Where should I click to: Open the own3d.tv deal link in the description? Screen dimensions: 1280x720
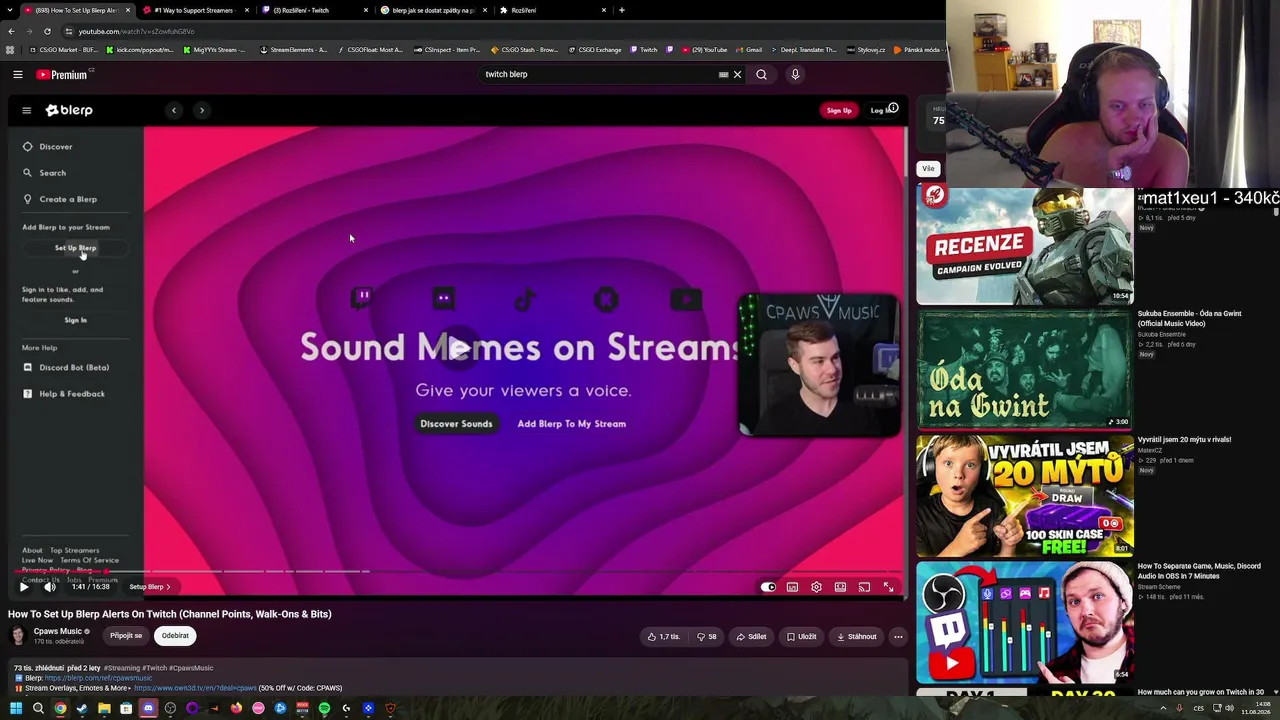[195, 688]
